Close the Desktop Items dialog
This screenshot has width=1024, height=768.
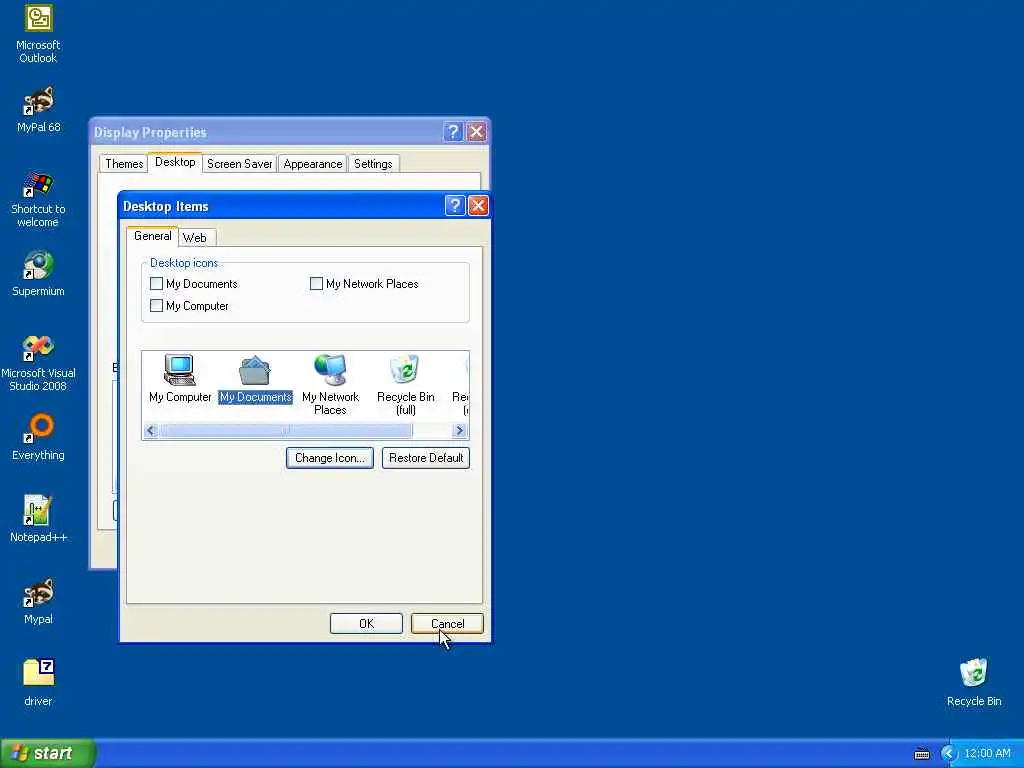click(478, 206)
